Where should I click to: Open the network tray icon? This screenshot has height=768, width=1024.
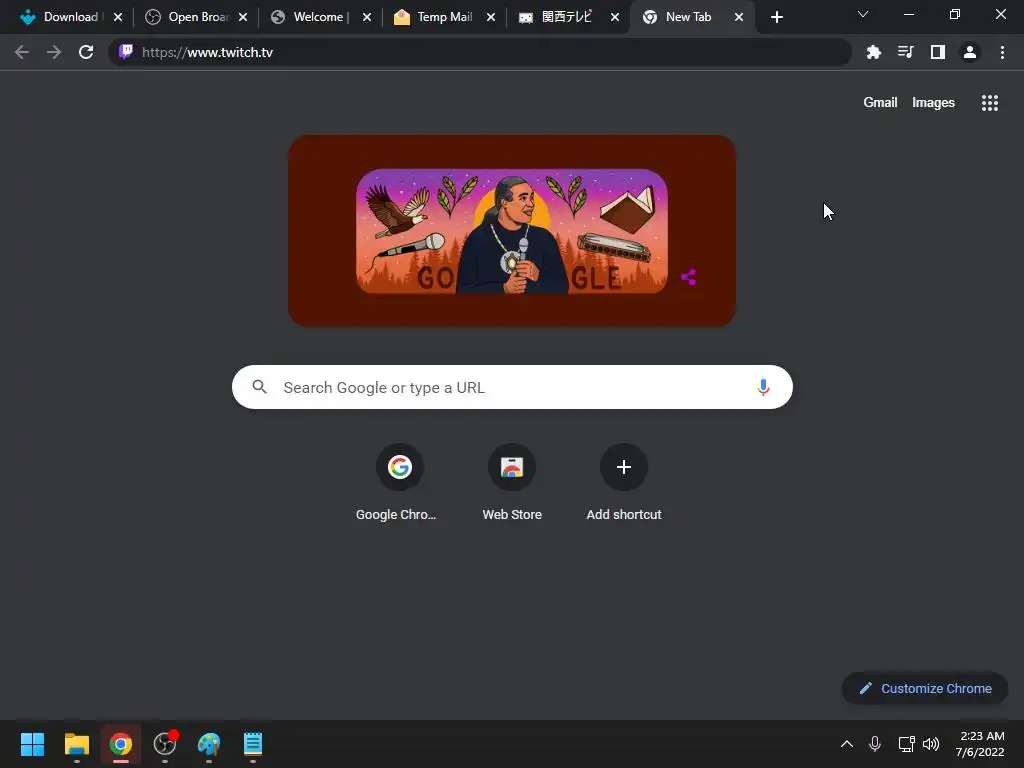coord(906,744)
